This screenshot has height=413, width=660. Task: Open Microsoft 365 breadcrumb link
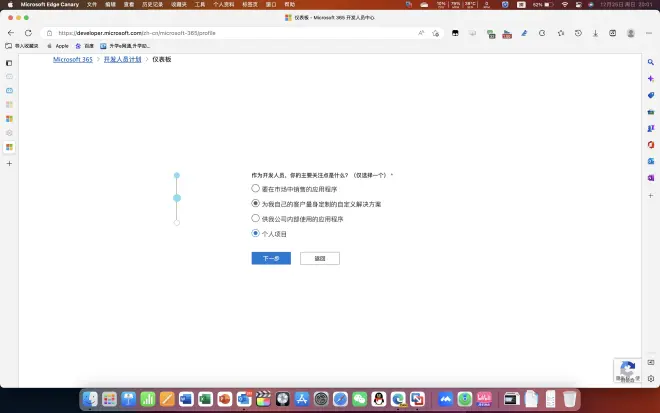(73, 59)
